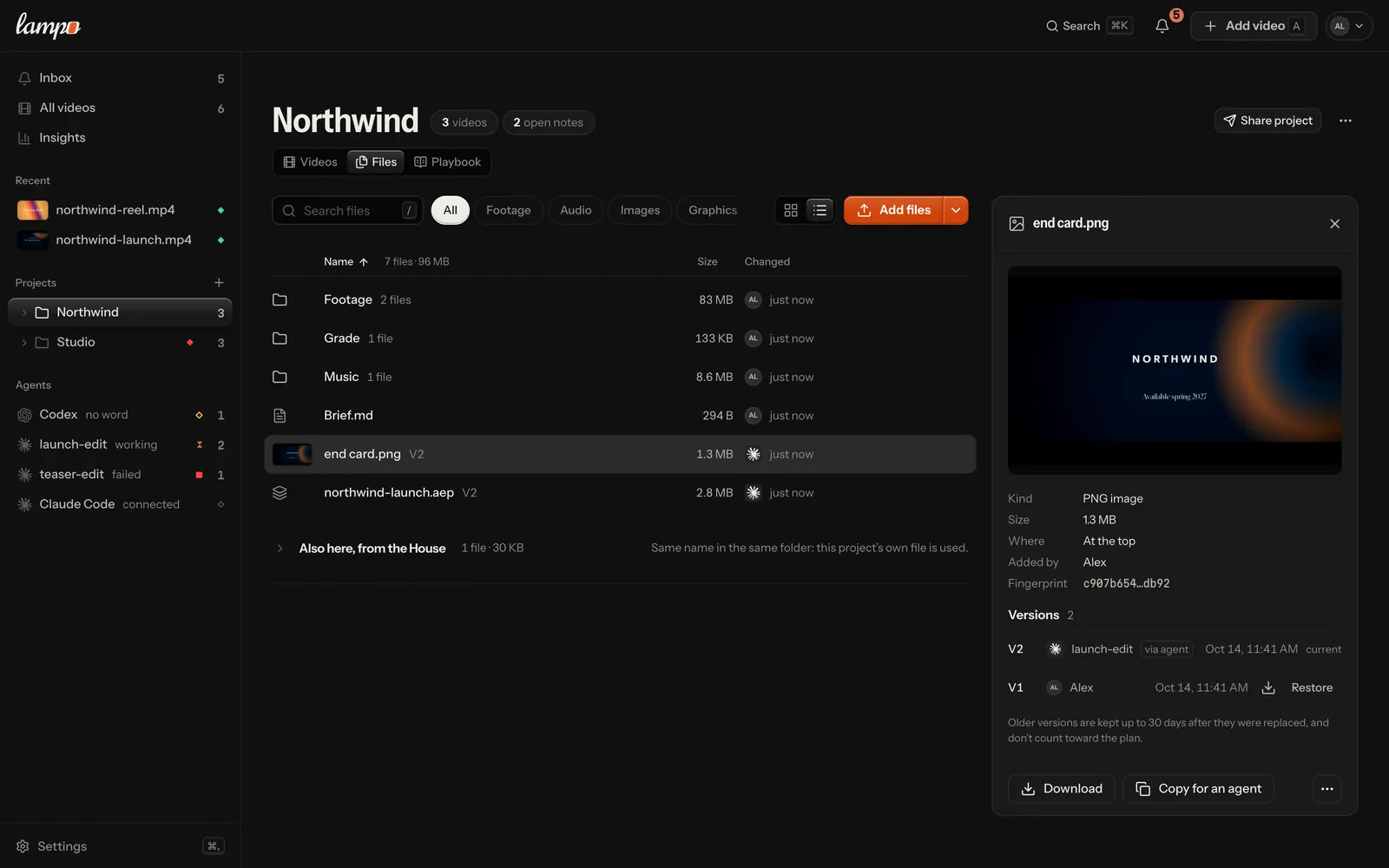
Task: Click Copy for an agent button
Action: 1198,789
